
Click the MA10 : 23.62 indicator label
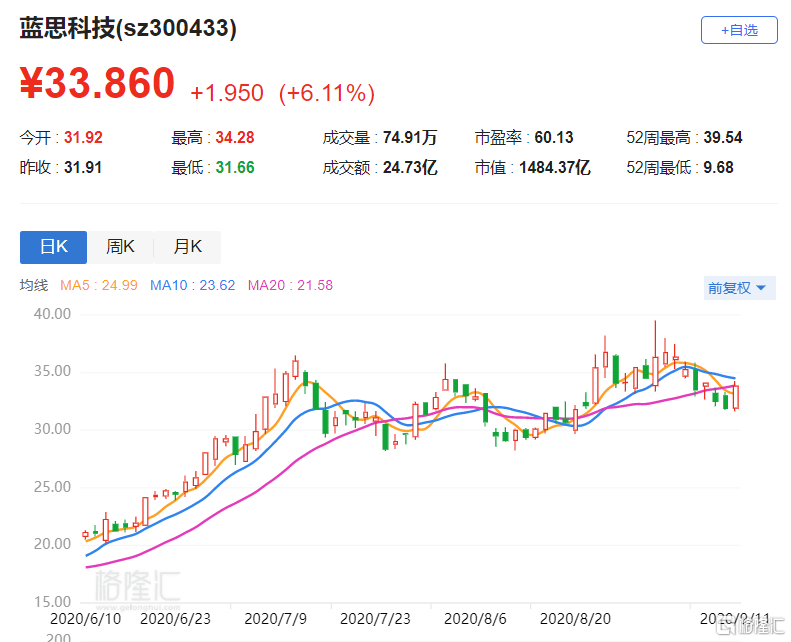pyautogui.click(x=193, y=285)
